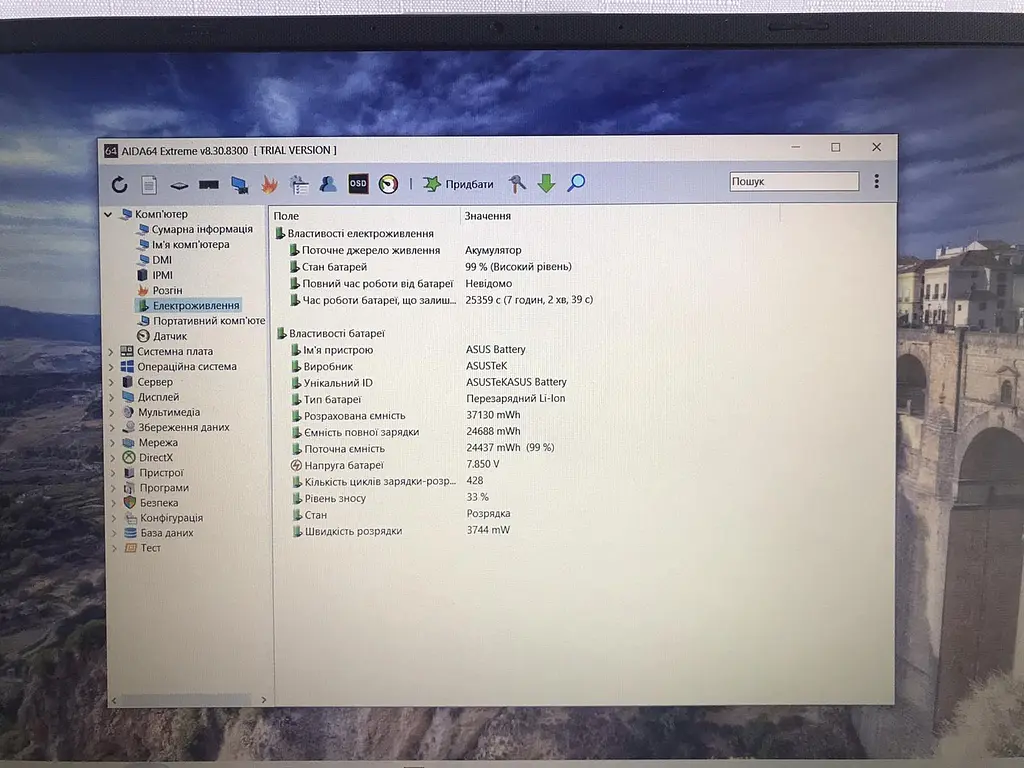
Task: Click the memory module toolbar icon
Action: click(x=209, y=185)
